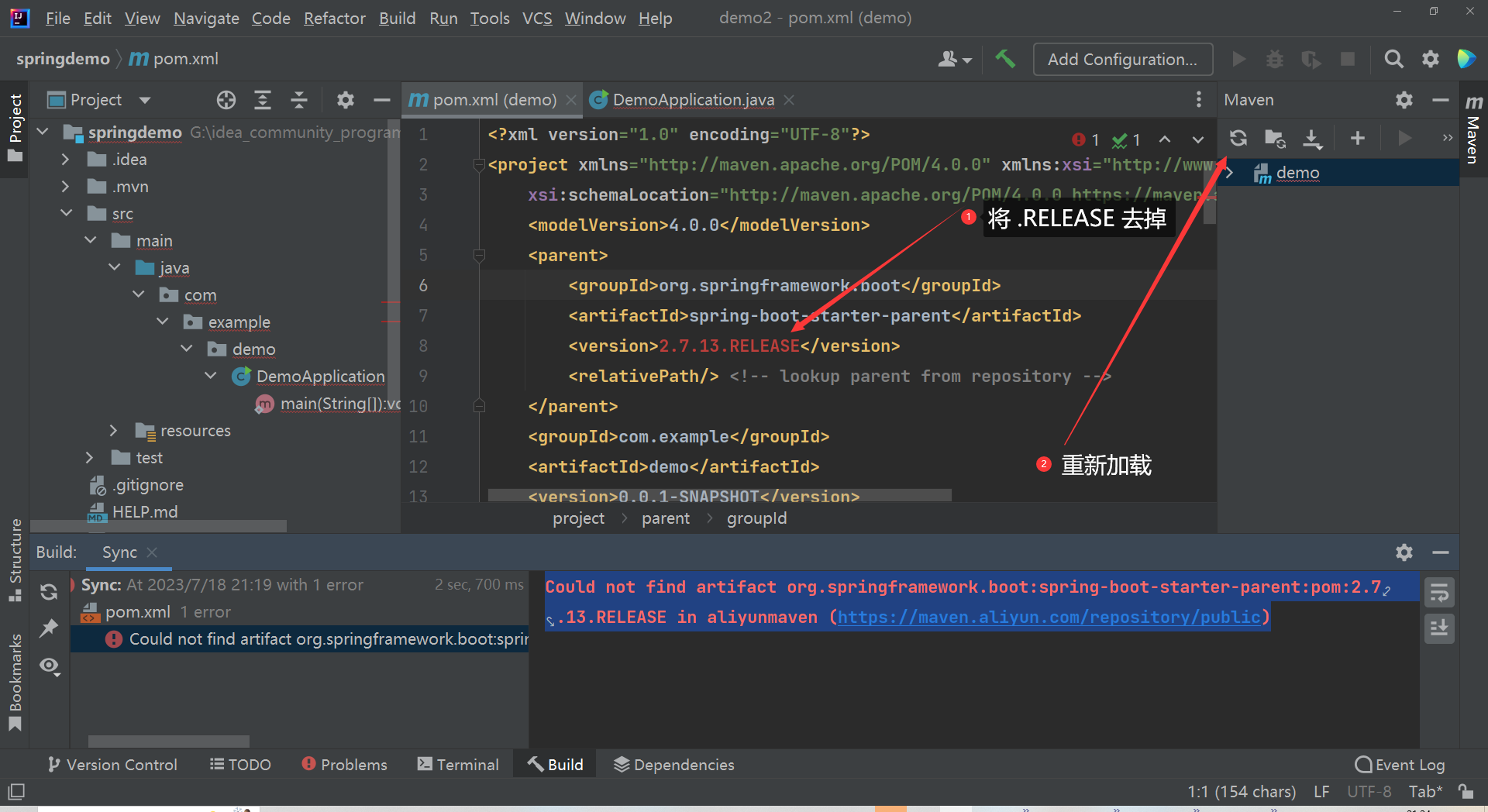Hide the Project panel with minus icon

[x=381, y=100]
